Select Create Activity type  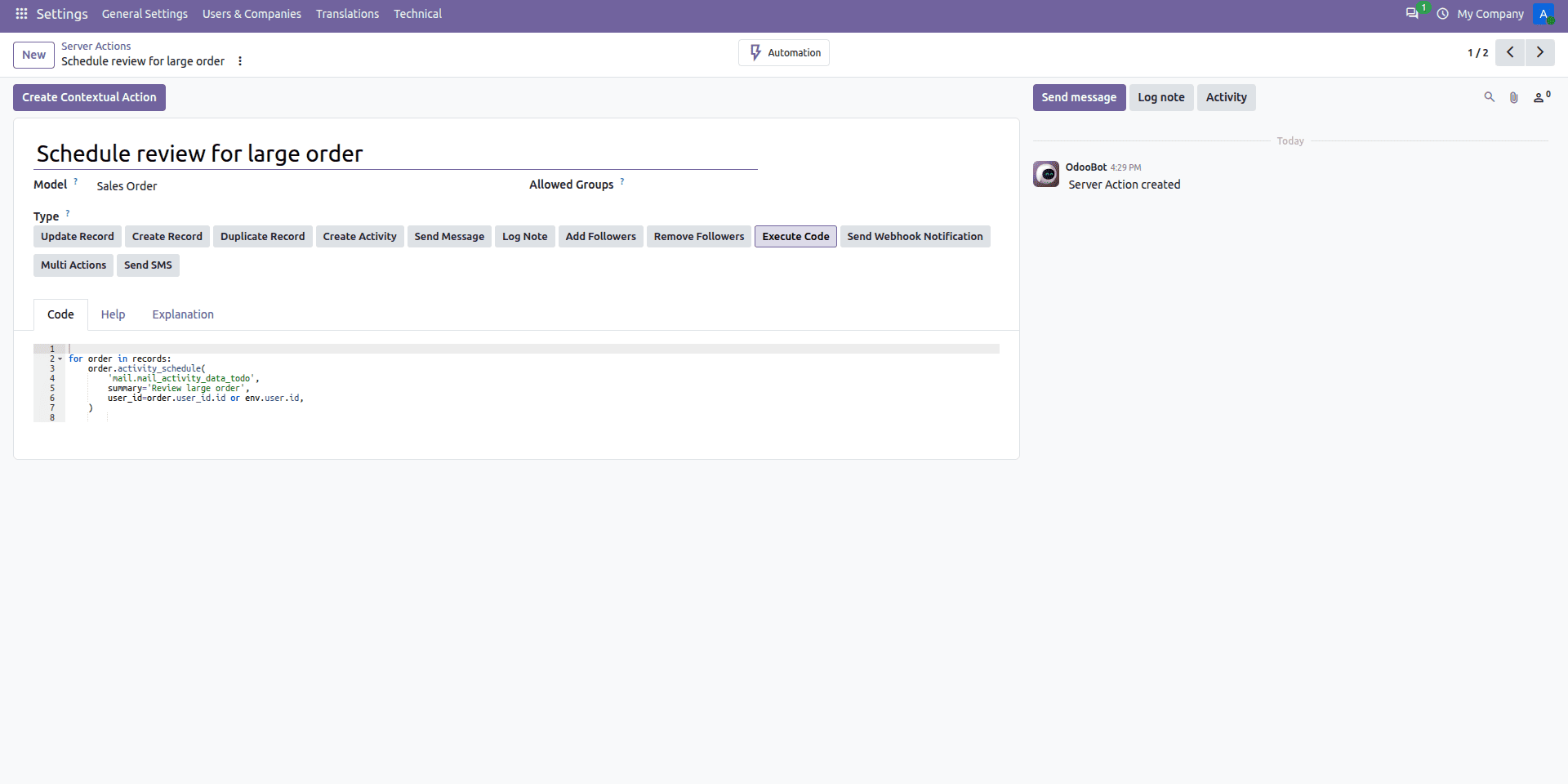(360, 237)
